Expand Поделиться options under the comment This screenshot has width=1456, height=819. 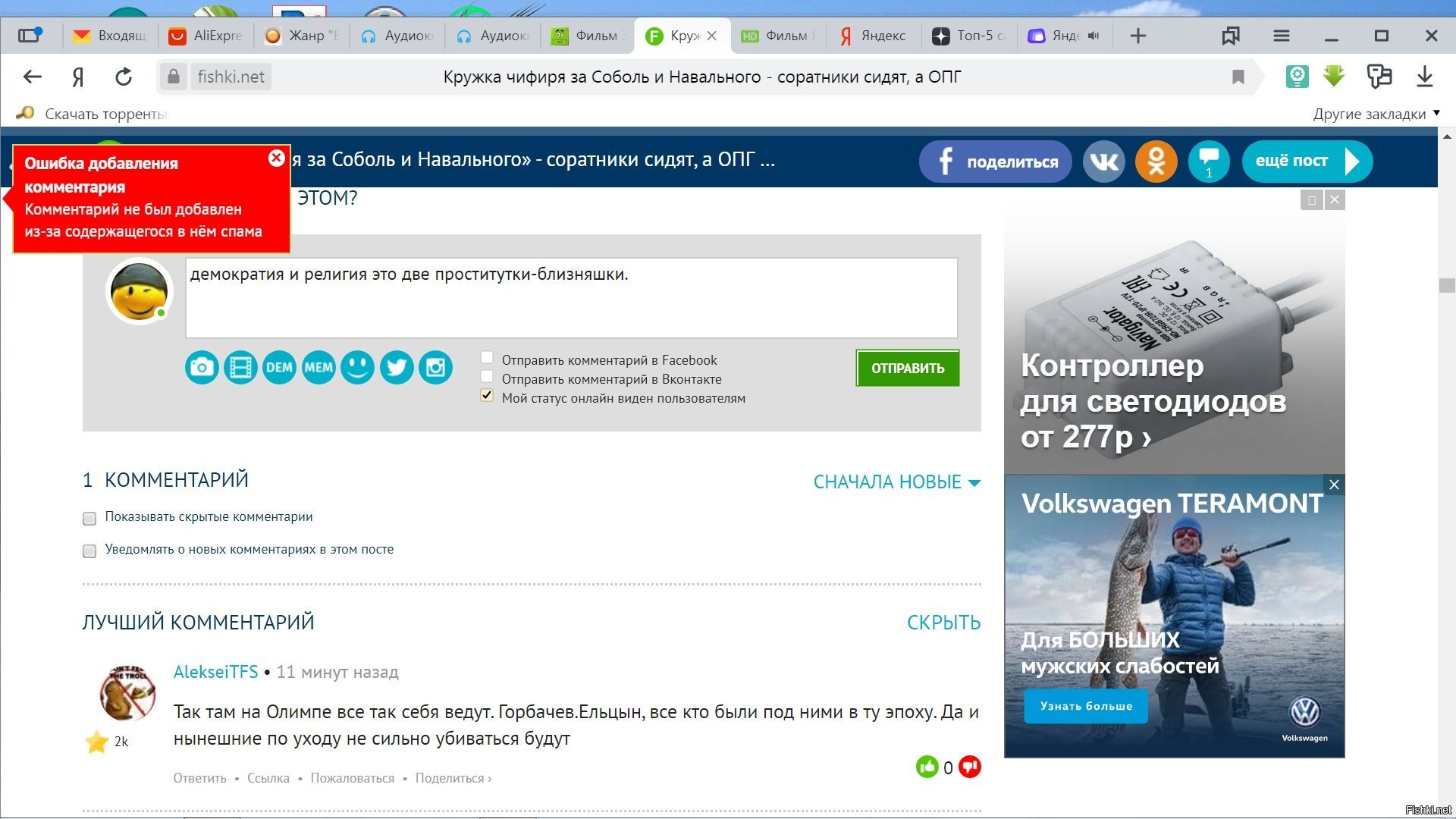[453, 778]
